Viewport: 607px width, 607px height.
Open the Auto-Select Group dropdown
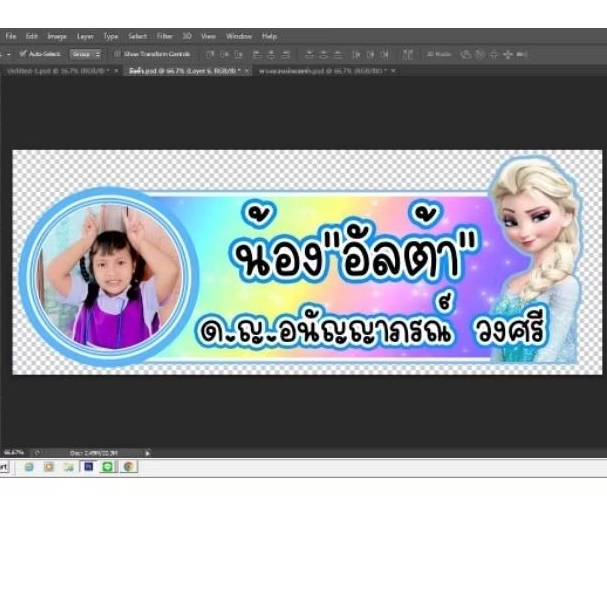point(86,54)
